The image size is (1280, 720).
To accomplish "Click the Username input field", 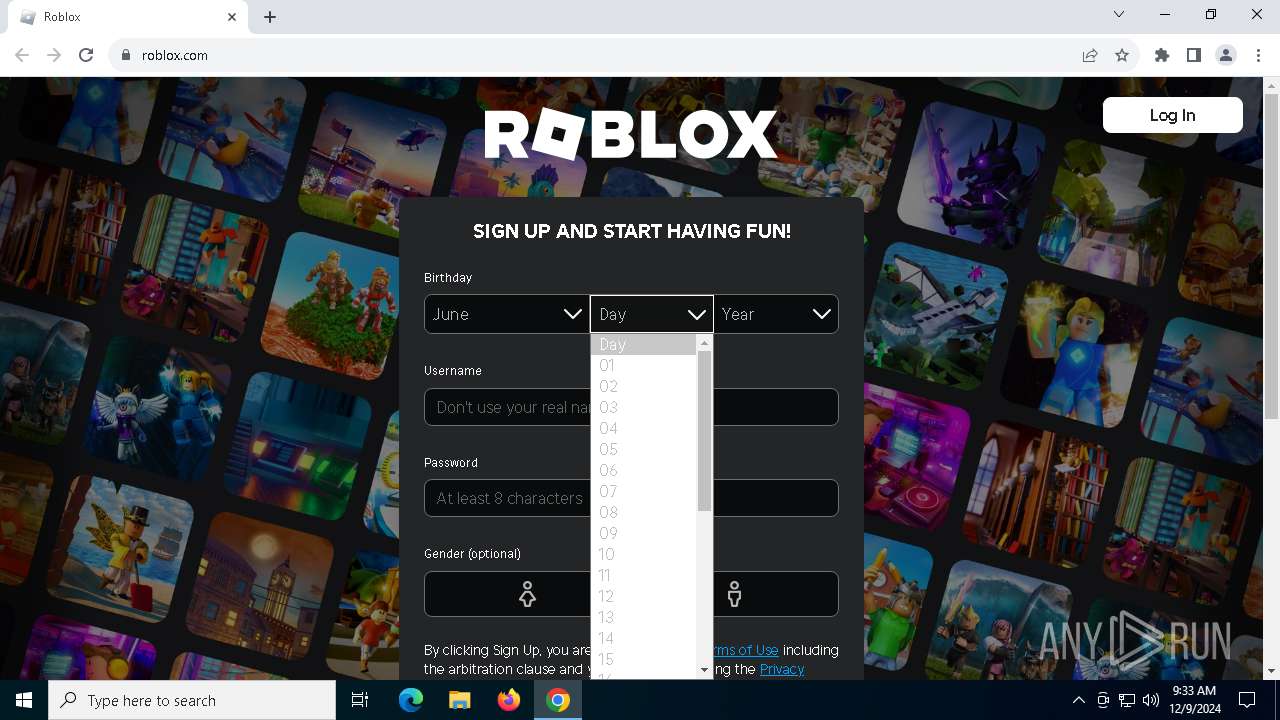I will 631,407.
